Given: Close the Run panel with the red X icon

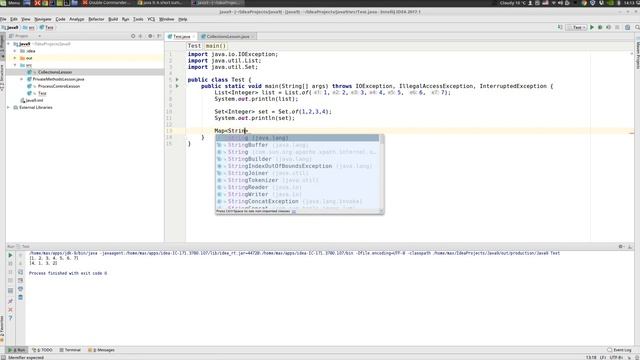Looking at the screenshot, I should pos(11,309).
